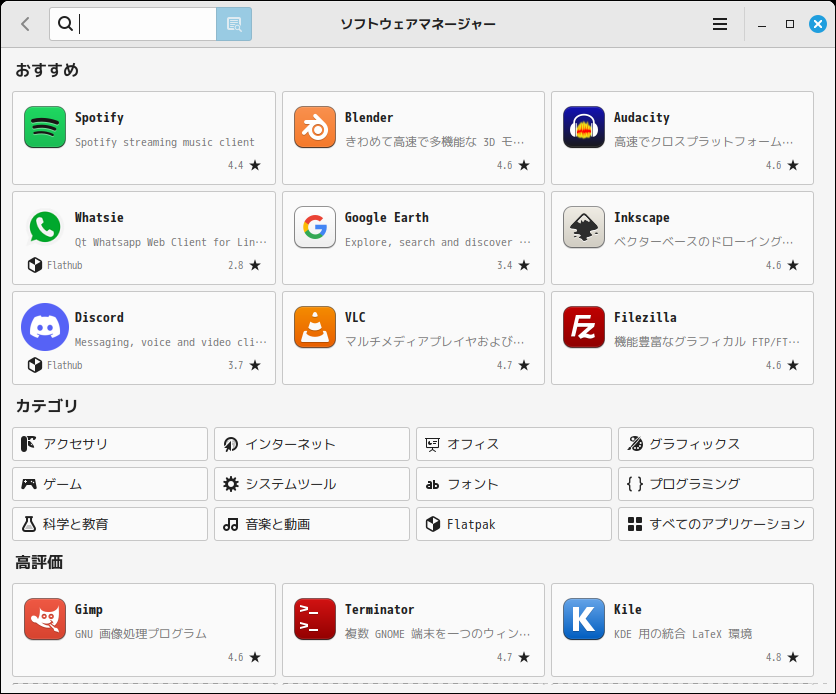Click the Whatsie green phone icon

coord(45,227)
